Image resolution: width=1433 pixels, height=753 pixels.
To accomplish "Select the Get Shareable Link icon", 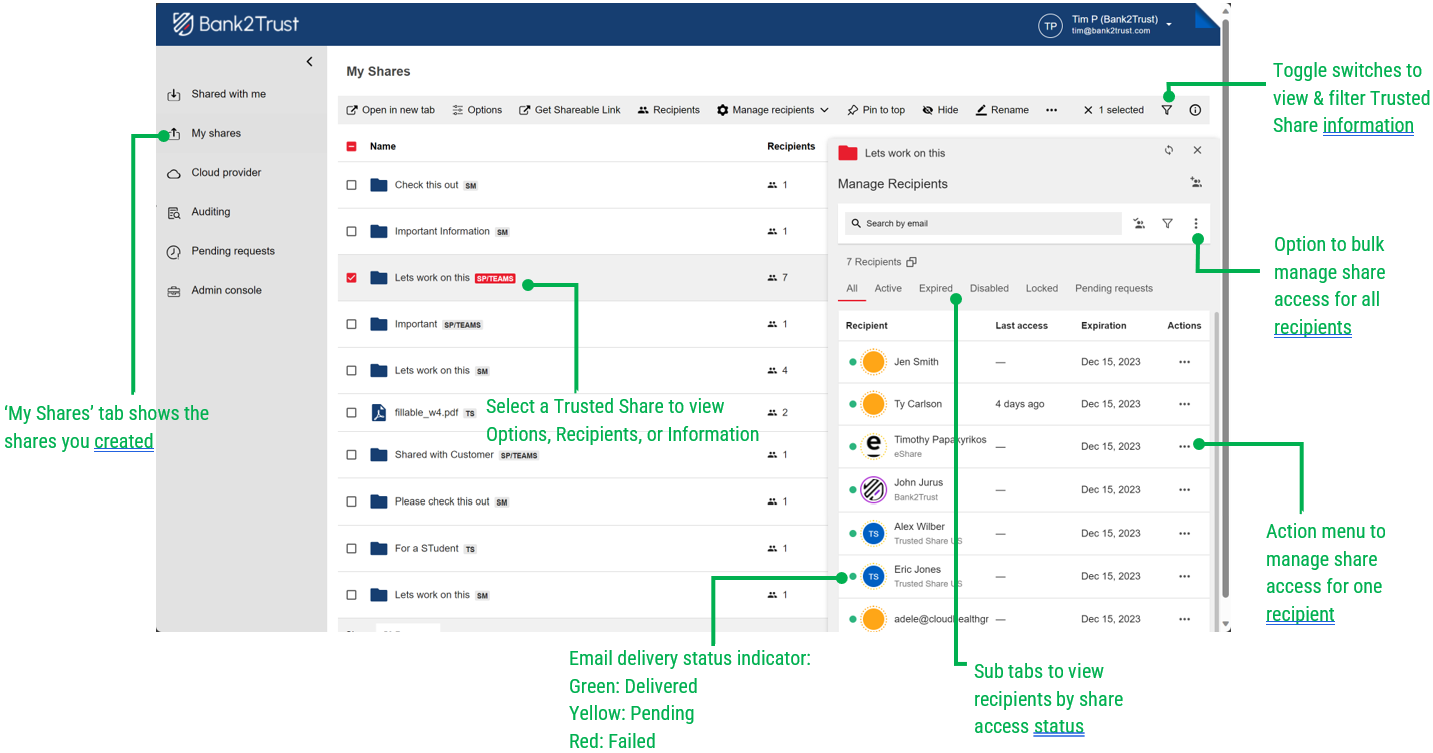I will click(524, 109).
